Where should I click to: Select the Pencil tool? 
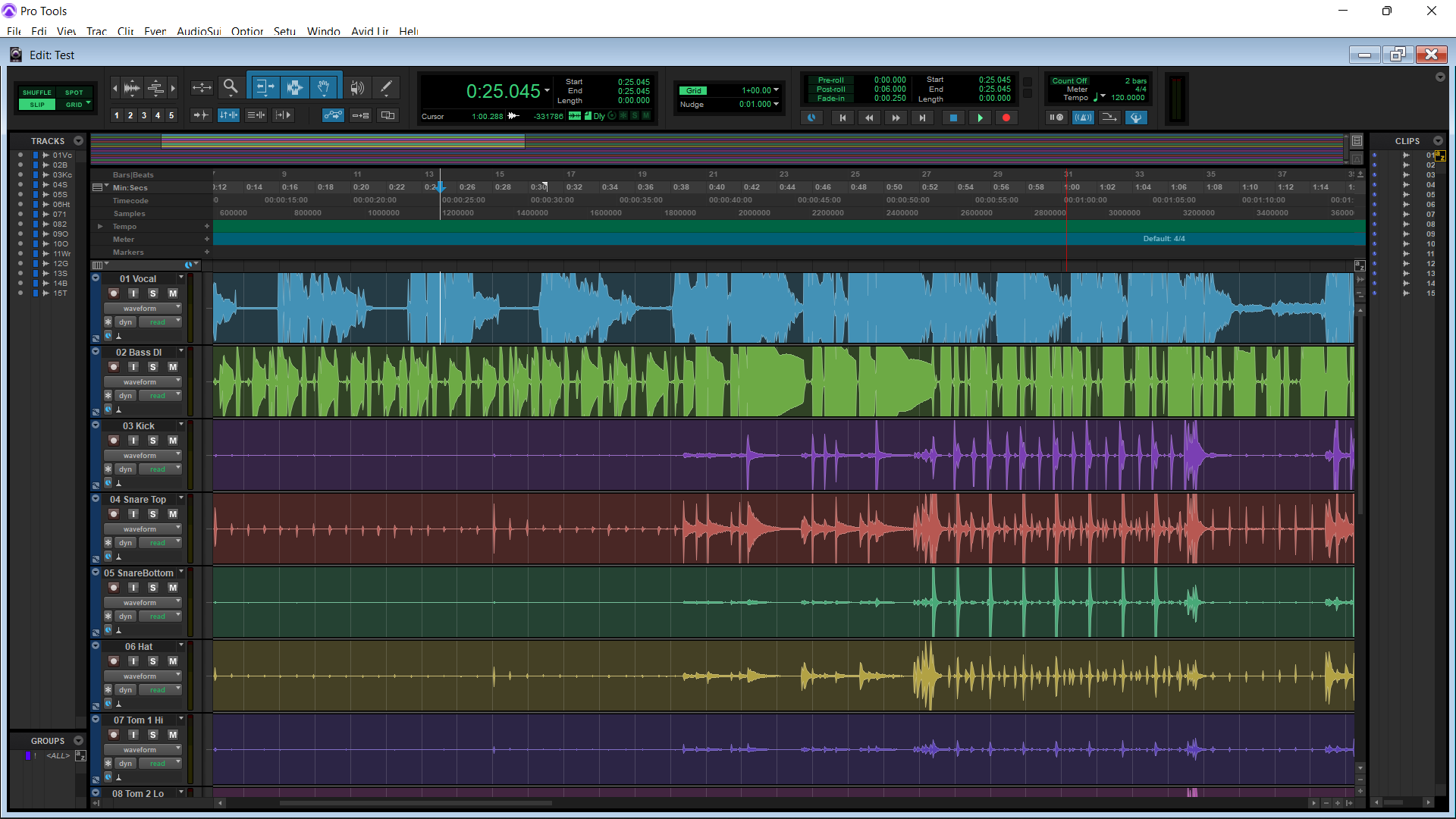(x=385, y=87)
